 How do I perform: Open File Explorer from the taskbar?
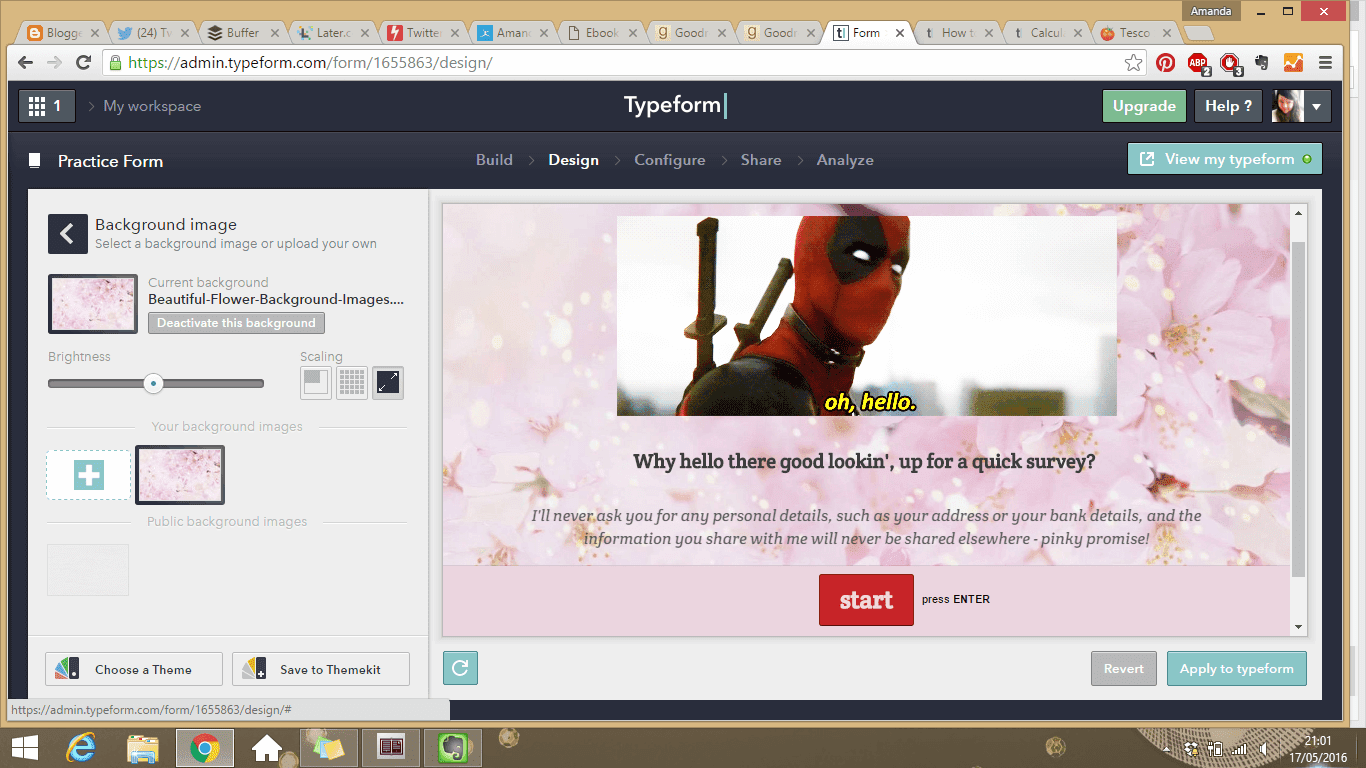click(143, 747)
